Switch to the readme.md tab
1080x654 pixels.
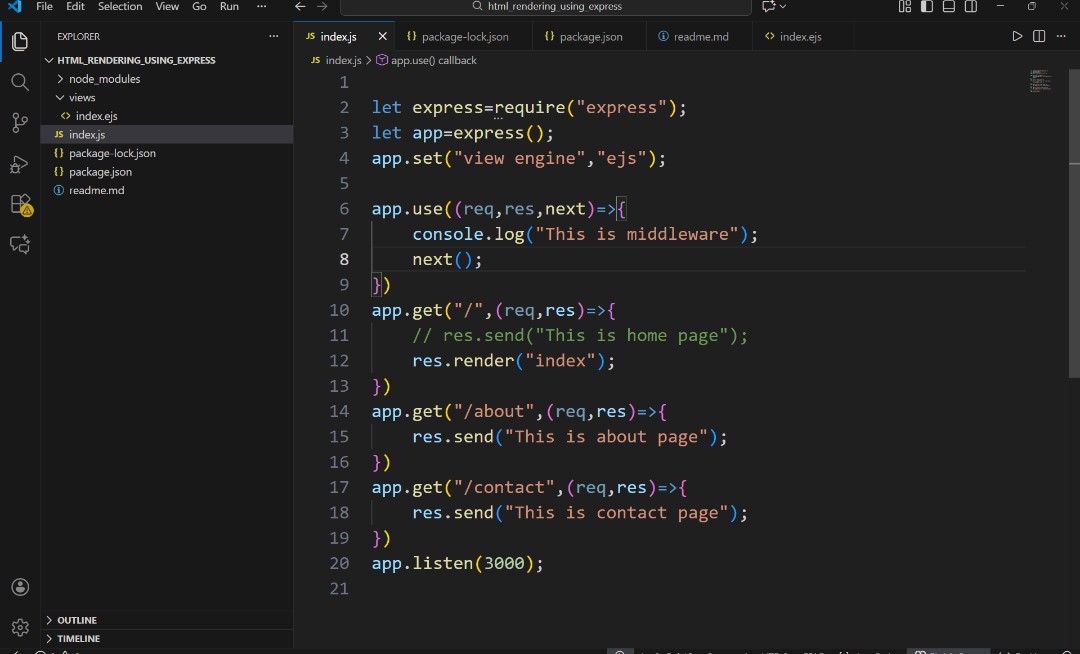(x=699, y=36)
